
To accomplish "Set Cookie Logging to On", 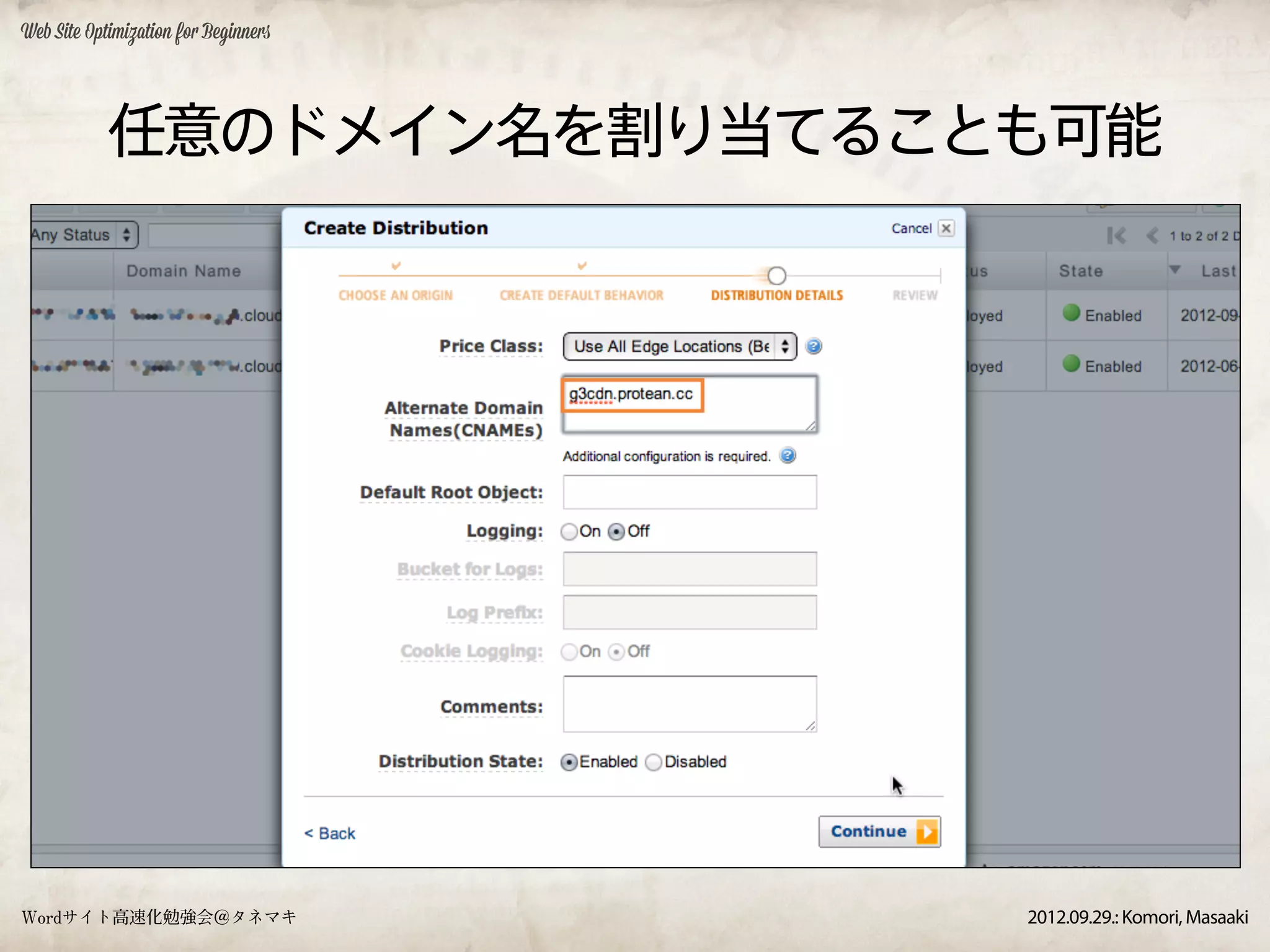I will 569,652.
